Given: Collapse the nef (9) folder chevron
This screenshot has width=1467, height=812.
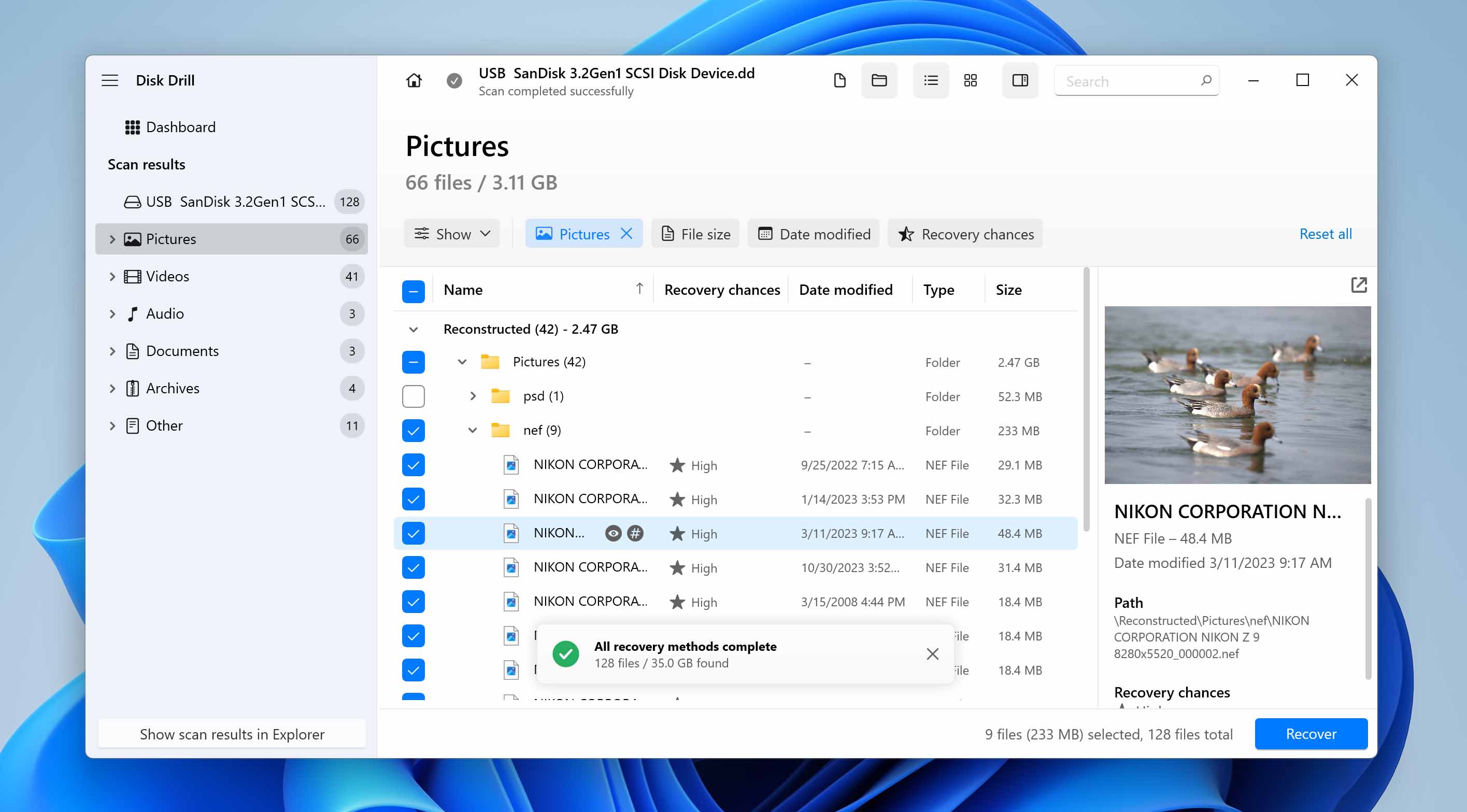Looking at the screenshot, I should [x=473, y=430].
